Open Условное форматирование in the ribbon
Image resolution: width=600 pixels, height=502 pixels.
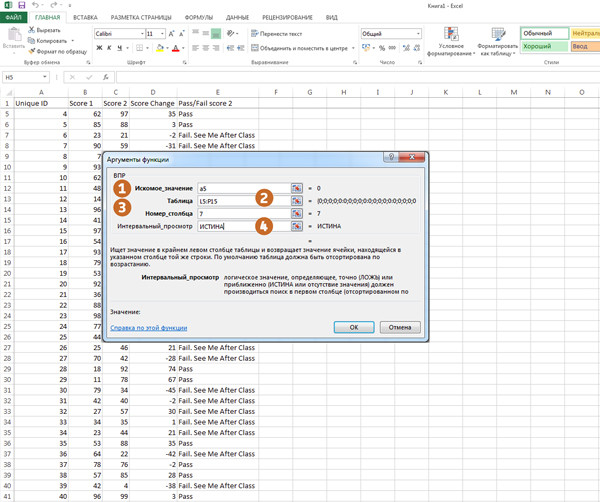click(x=451, y=41)
